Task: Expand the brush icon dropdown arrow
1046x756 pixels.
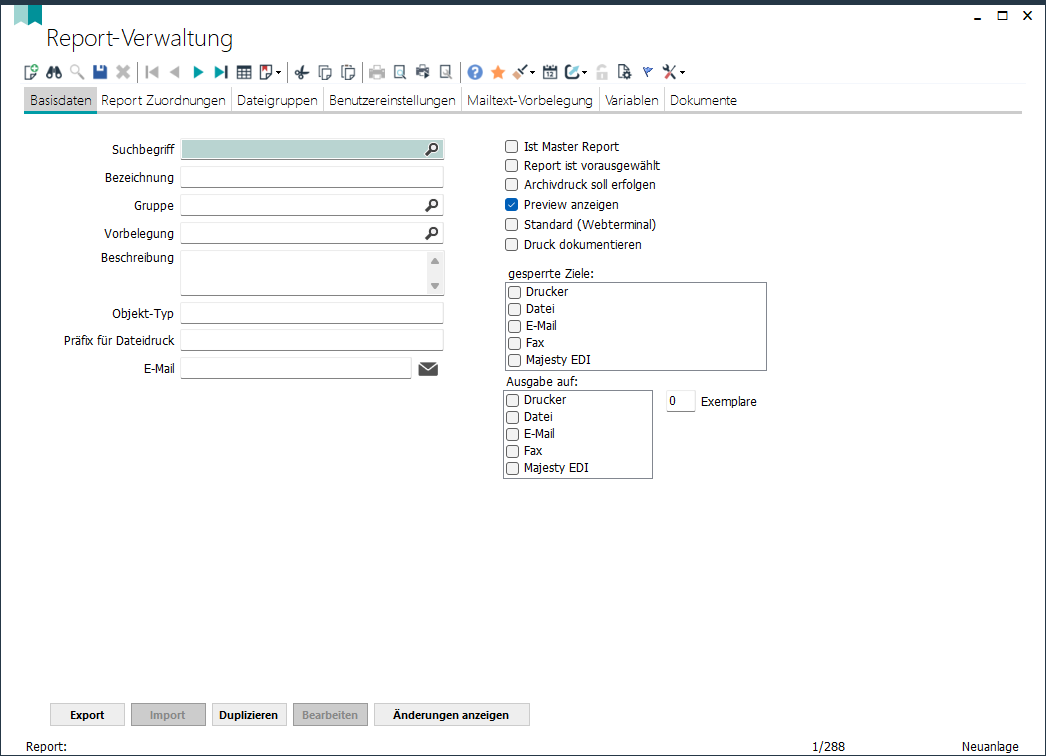Action: [532, 73]
